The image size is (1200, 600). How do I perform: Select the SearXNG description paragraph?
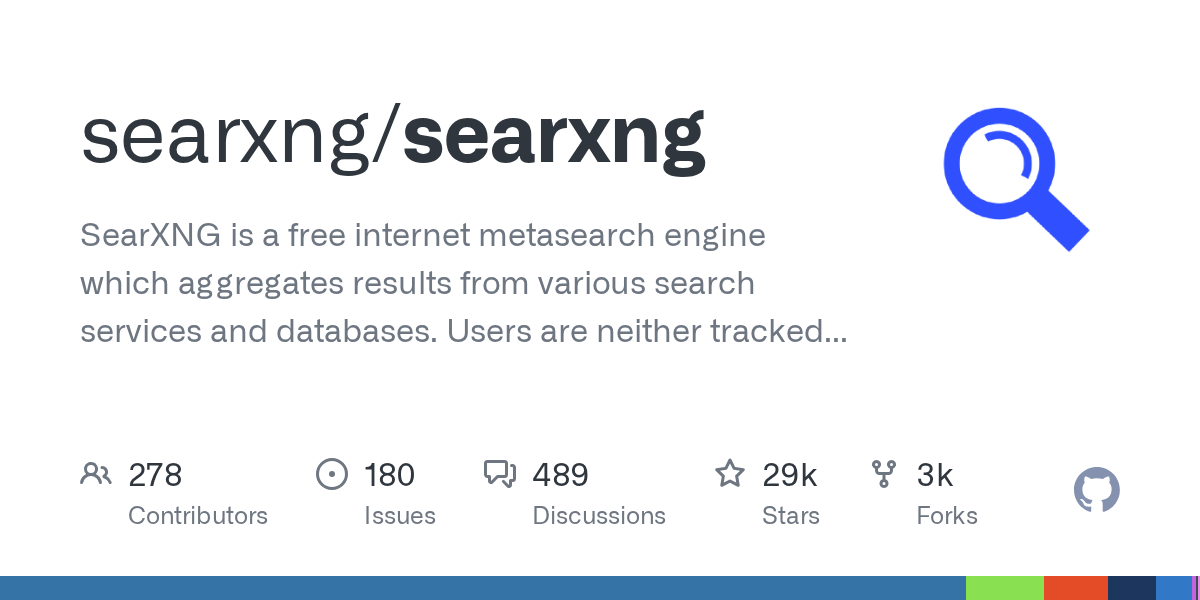tap(462, 284)
